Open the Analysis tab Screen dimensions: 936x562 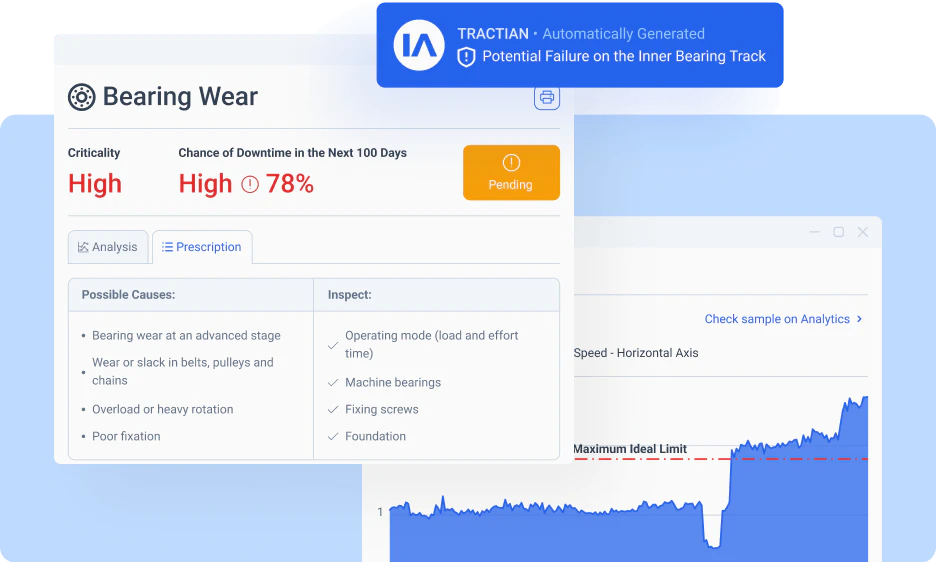pos(108,247)
